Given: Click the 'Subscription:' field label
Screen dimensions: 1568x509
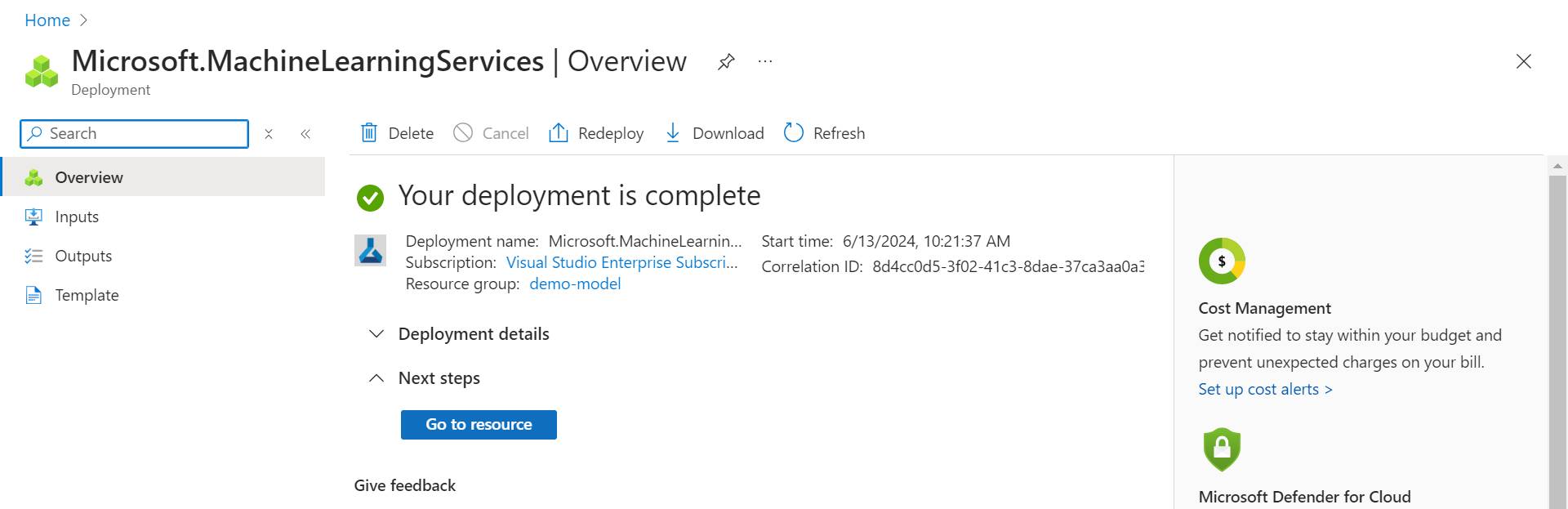Looking at the screenshot, I should coord(451,262).
